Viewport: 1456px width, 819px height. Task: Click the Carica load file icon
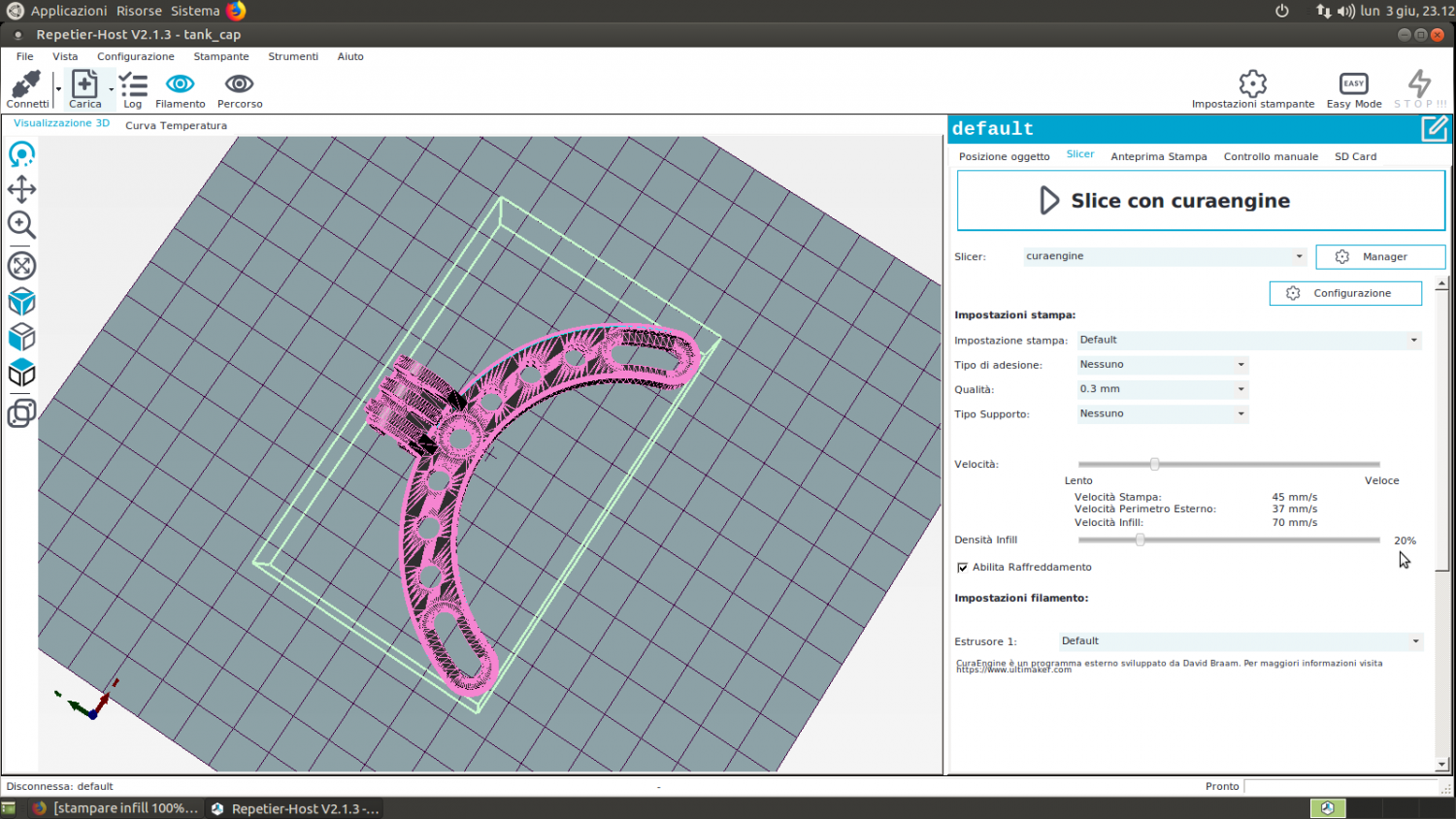tap(84, 83)
